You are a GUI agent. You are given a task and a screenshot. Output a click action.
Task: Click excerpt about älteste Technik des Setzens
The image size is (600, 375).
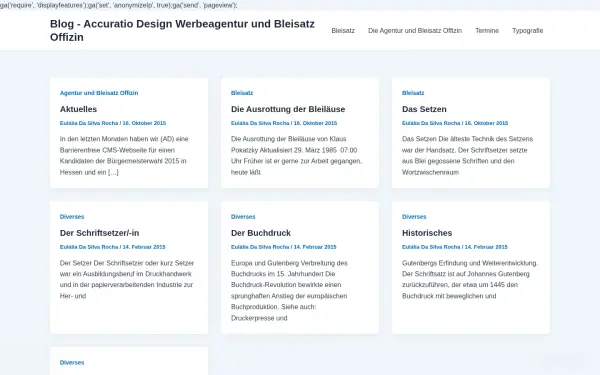point(467,155)
